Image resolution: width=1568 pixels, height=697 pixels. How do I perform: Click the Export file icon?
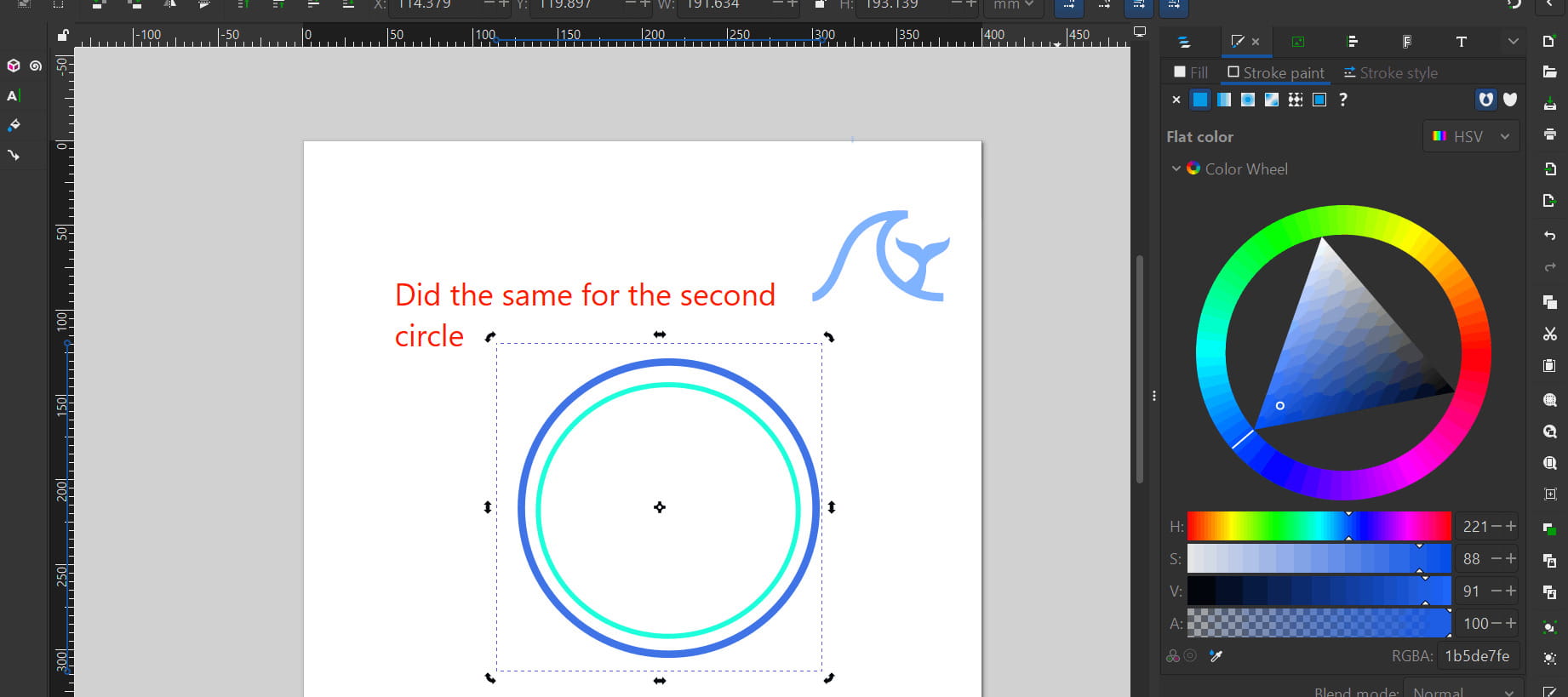(1549, 201)
